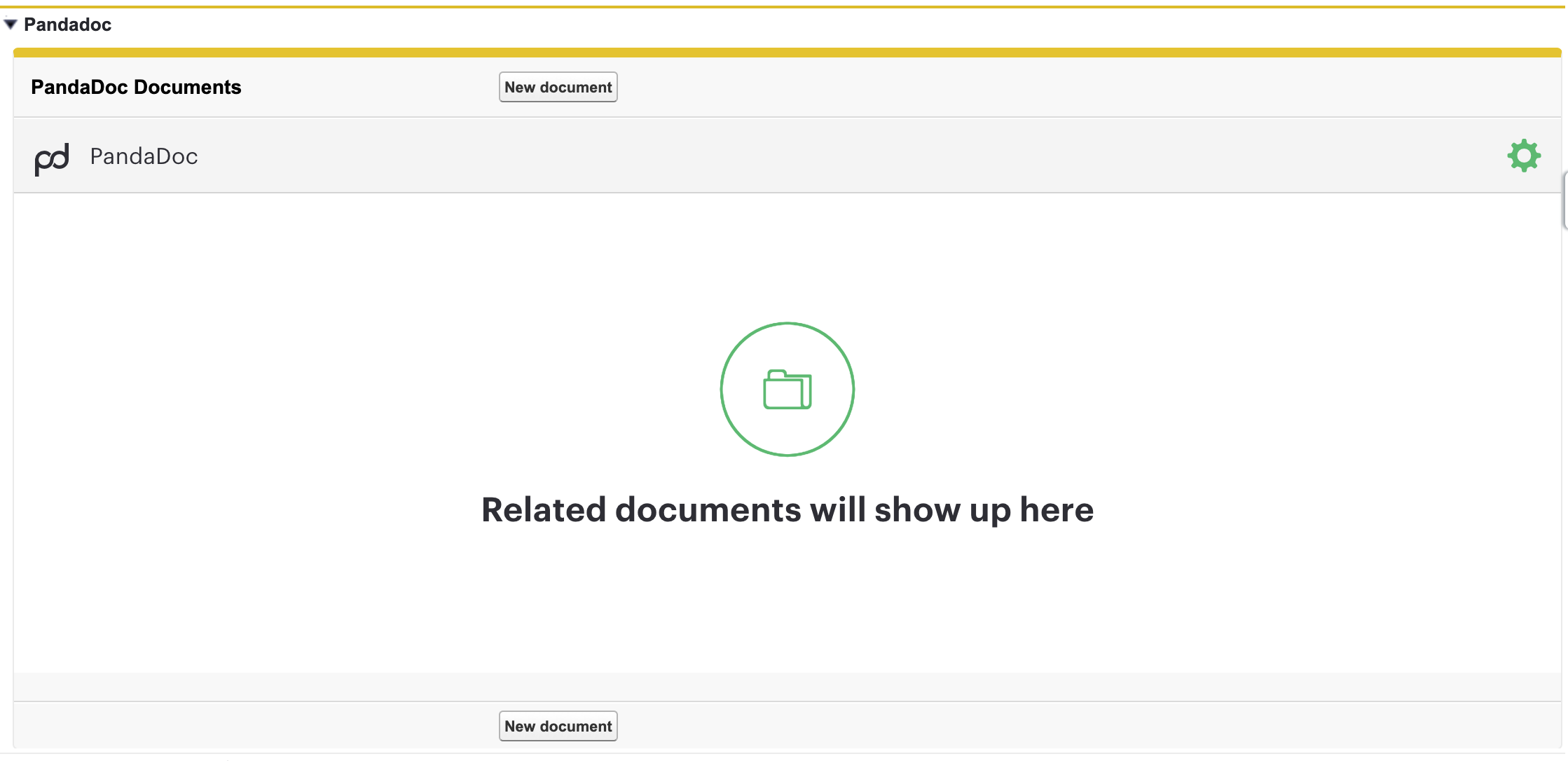Click the green folder icon
This screenshot has width=1568, height=761.
click(x=787, y=390)
